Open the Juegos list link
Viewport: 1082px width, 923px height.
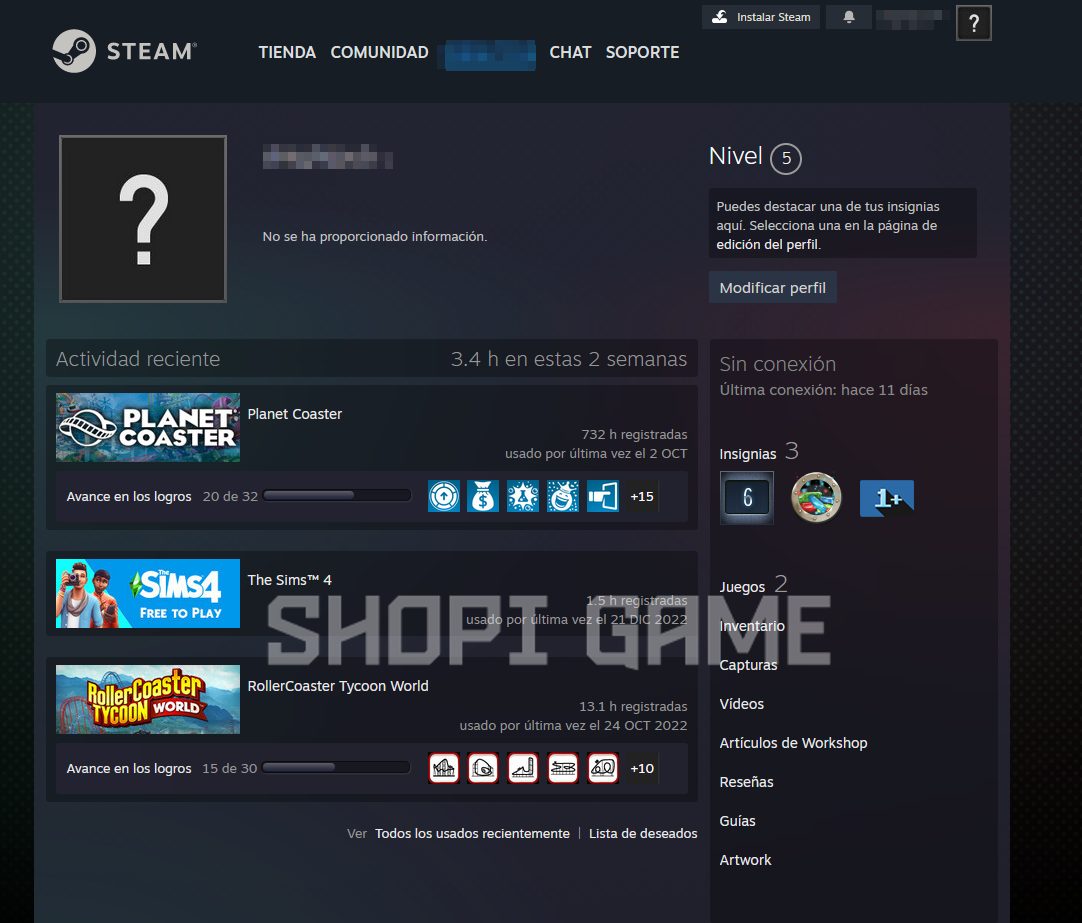[x=742, y=587]
